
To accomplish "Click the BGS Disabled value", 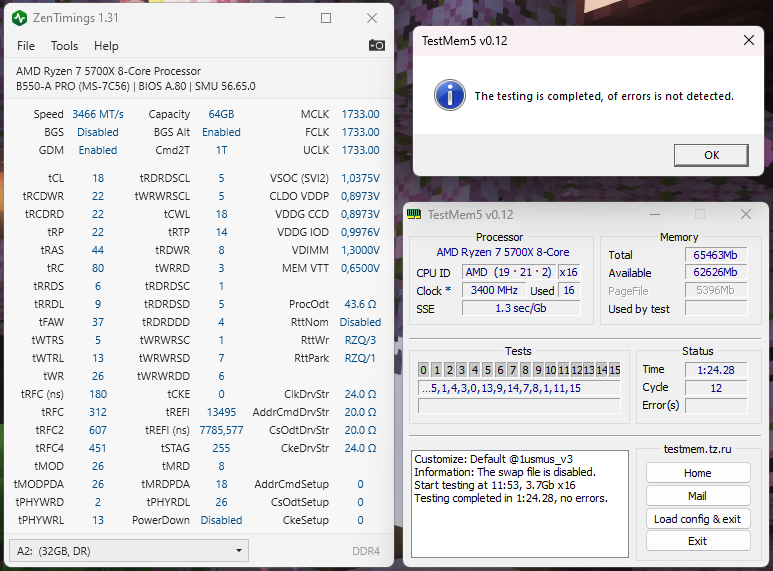I will pyautogui.click(x=98, y=132).
